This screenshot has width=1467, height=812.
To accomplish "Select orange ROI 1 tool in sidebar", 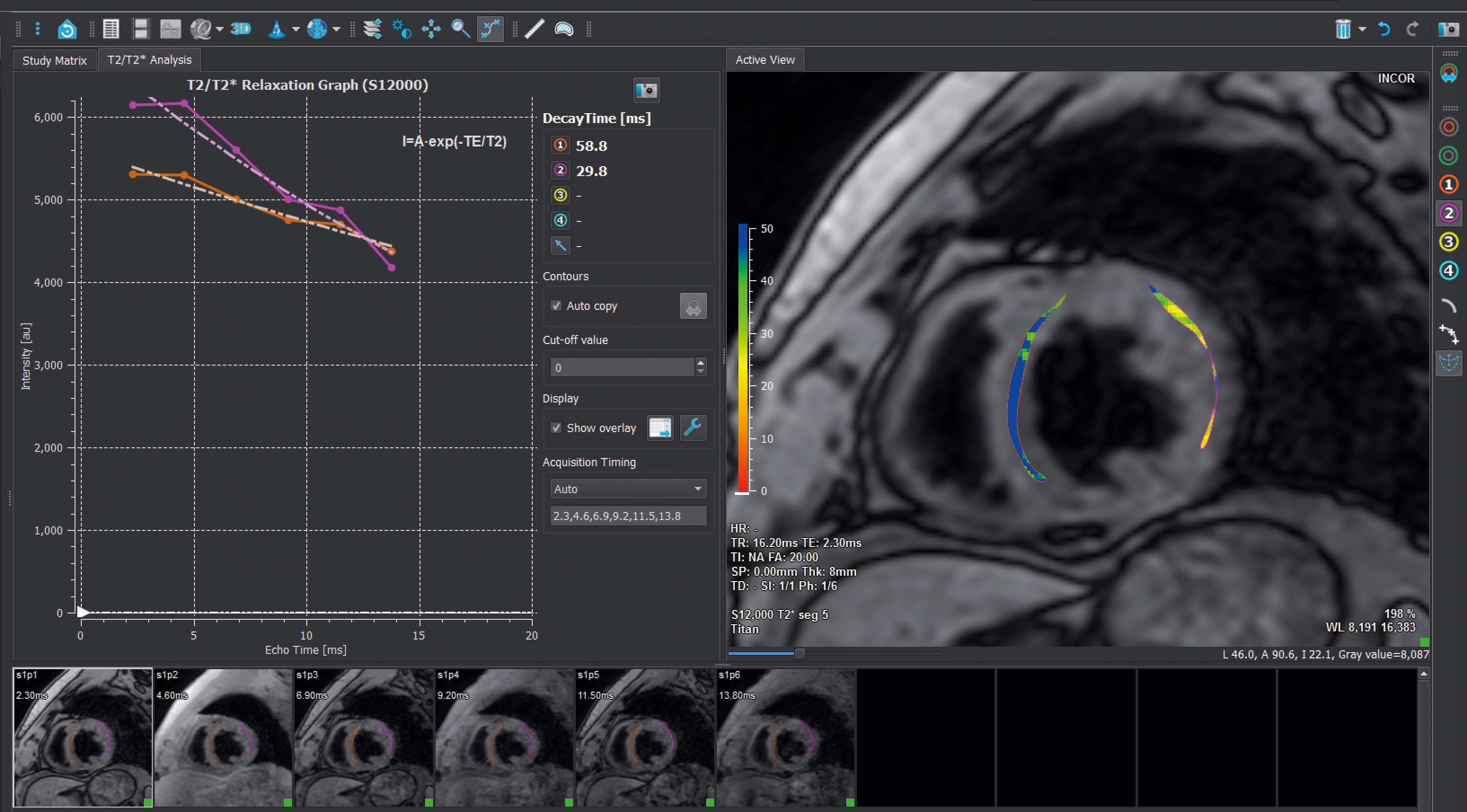I will point(1449,185).
